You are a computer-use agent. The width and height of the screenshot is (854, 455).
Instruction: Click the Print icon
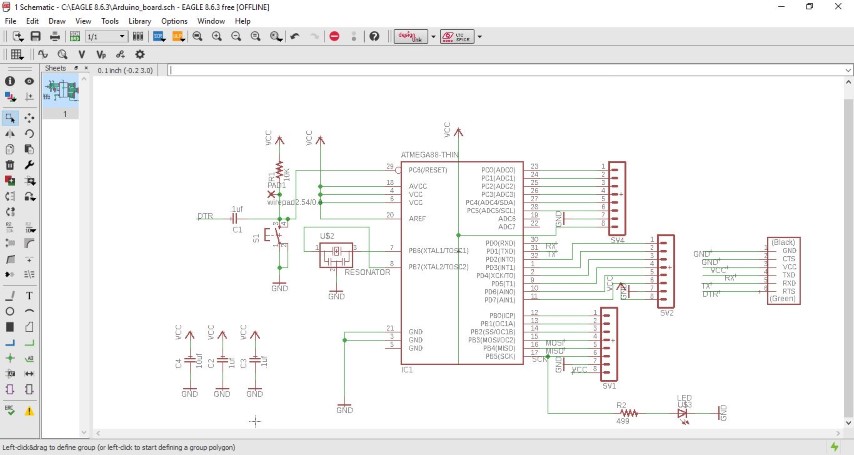[55, 37]
